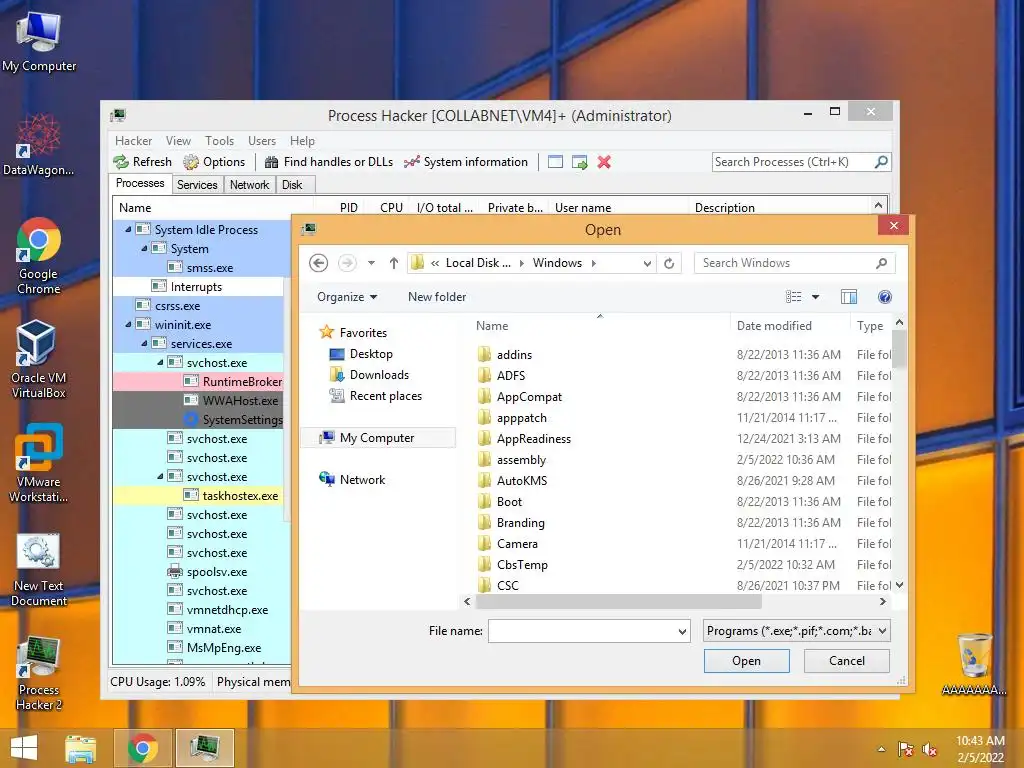
Task: Open Oracle VM VirtualBox desktop icon
Action: (x=39, y=360)
